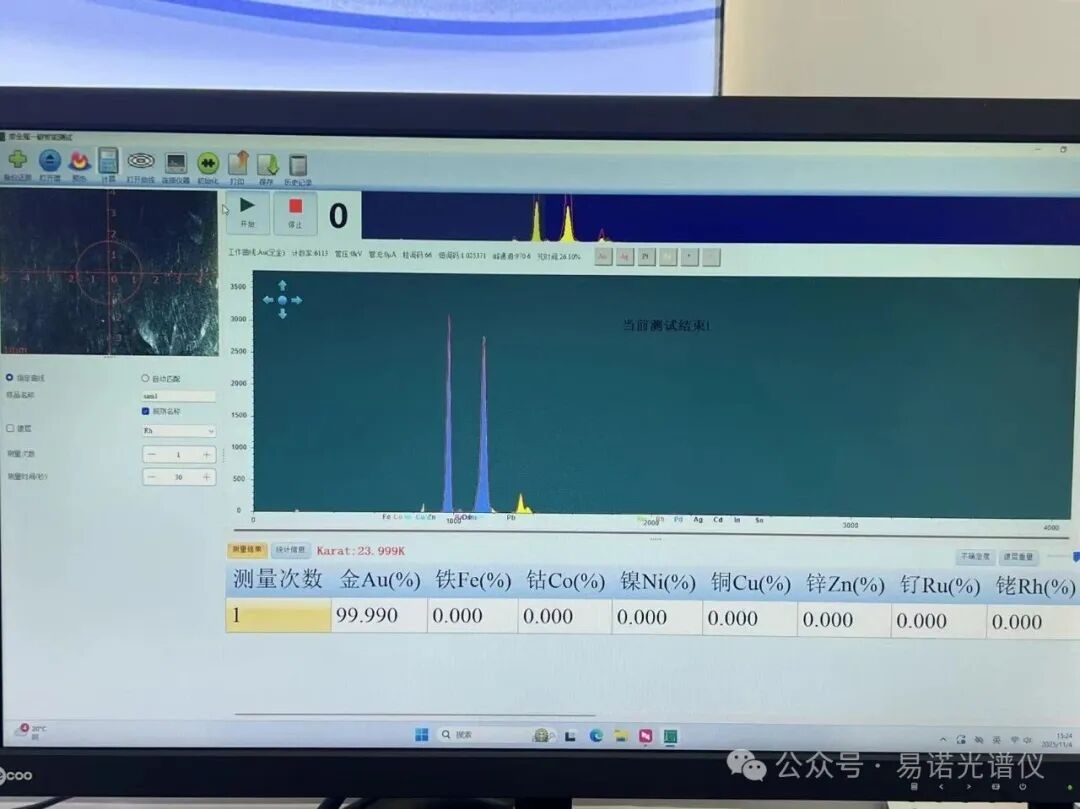
Task: Pan spectrum down with the down arrow
Action: pyautogui.click(x=282, y=314)
